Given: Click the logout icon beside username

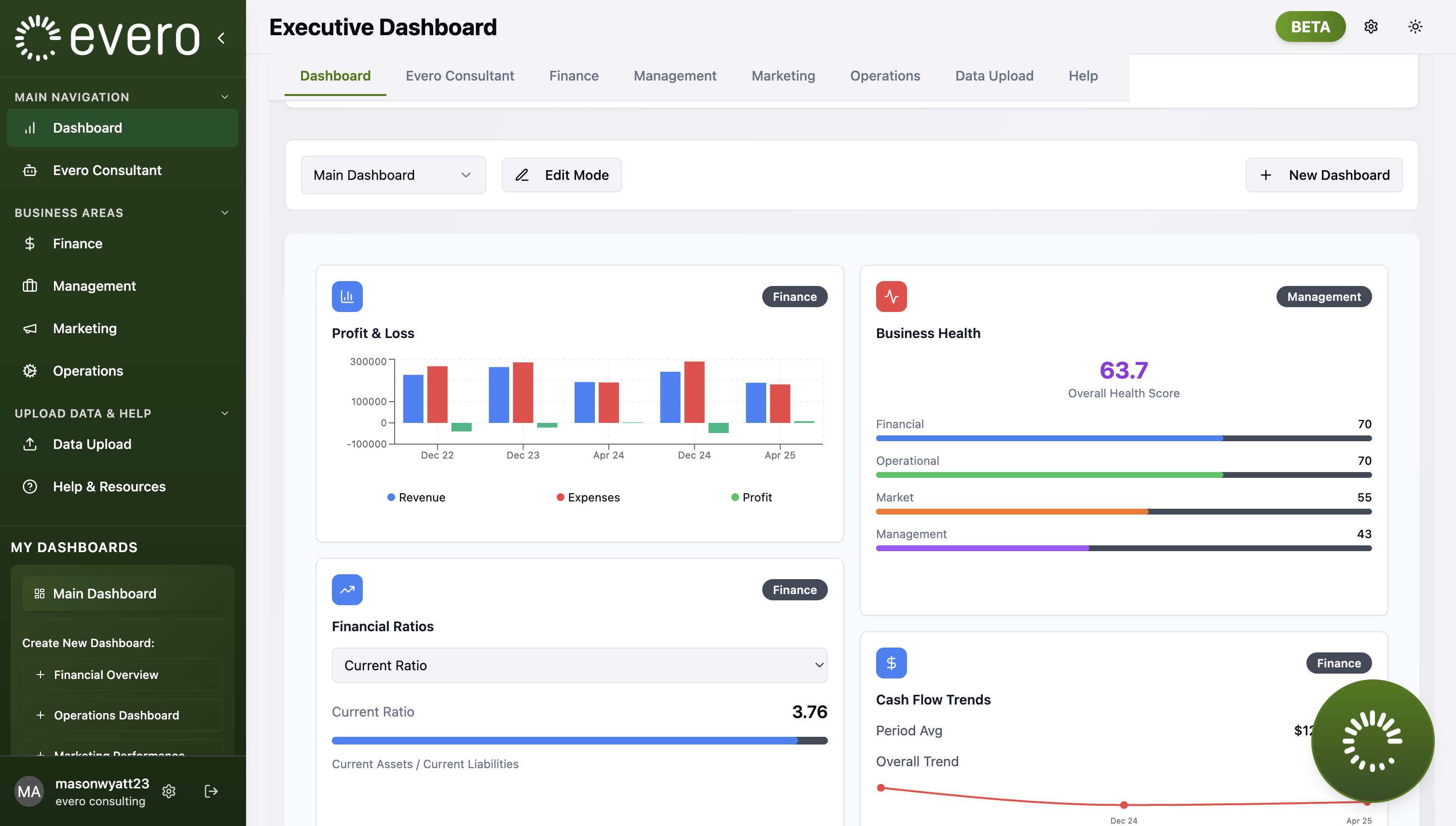Looking at the screenshot, I should coord(211,791).
